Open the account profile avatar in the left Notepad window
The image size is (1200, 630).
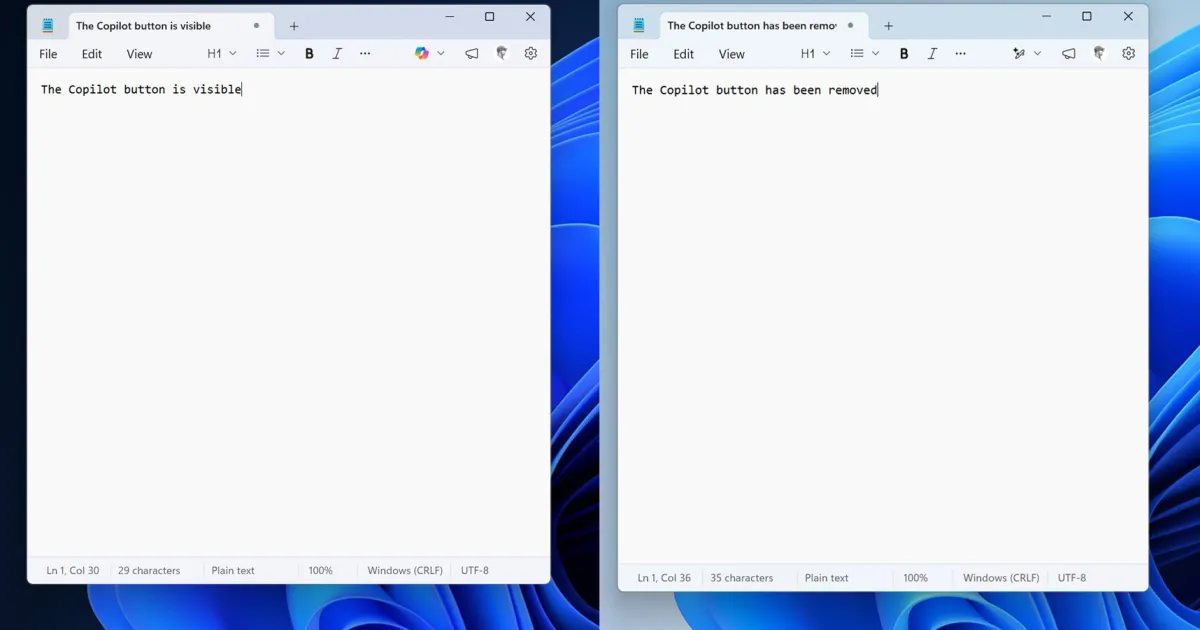tap(502, 54)
